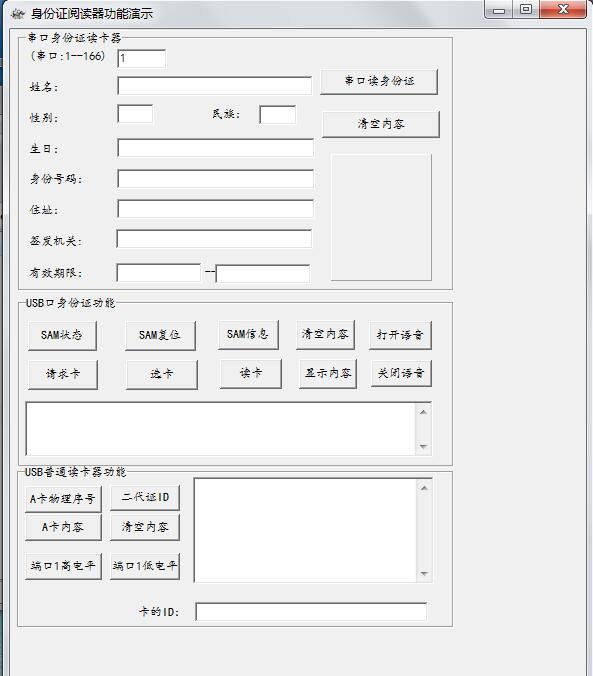This screenshot has width=593, height=676.
Task: Get the A卡物理序号
Action: (x=63, y=499)
